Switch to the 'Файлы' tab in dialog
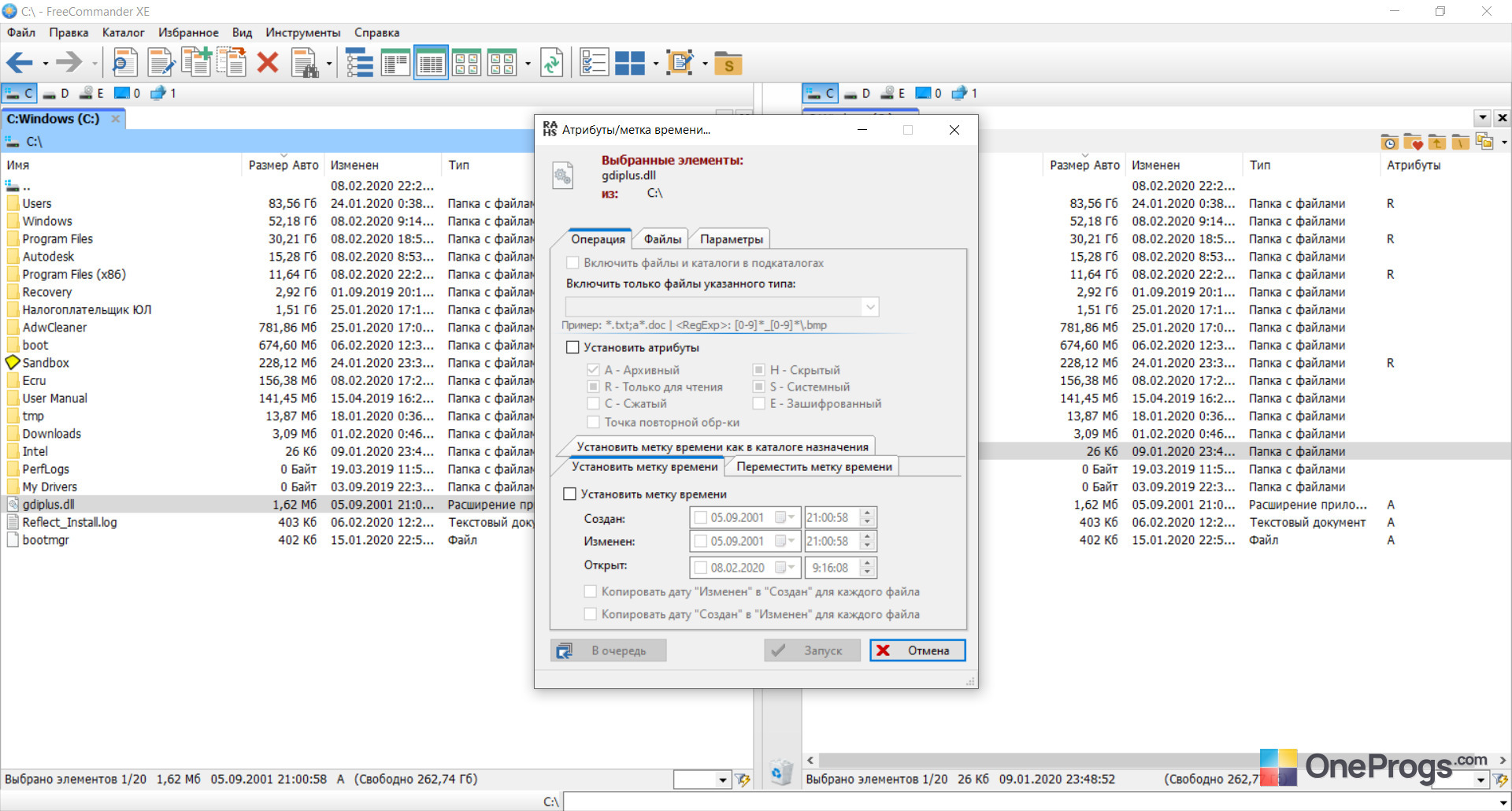The image size is (1512, 811). click(662, 239)
